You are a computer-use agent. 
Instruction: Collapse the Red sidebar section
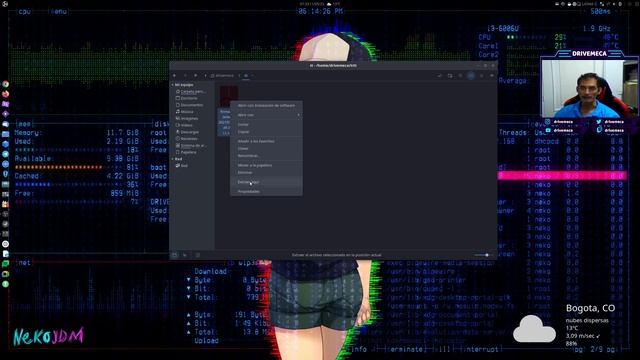(173, 159)
